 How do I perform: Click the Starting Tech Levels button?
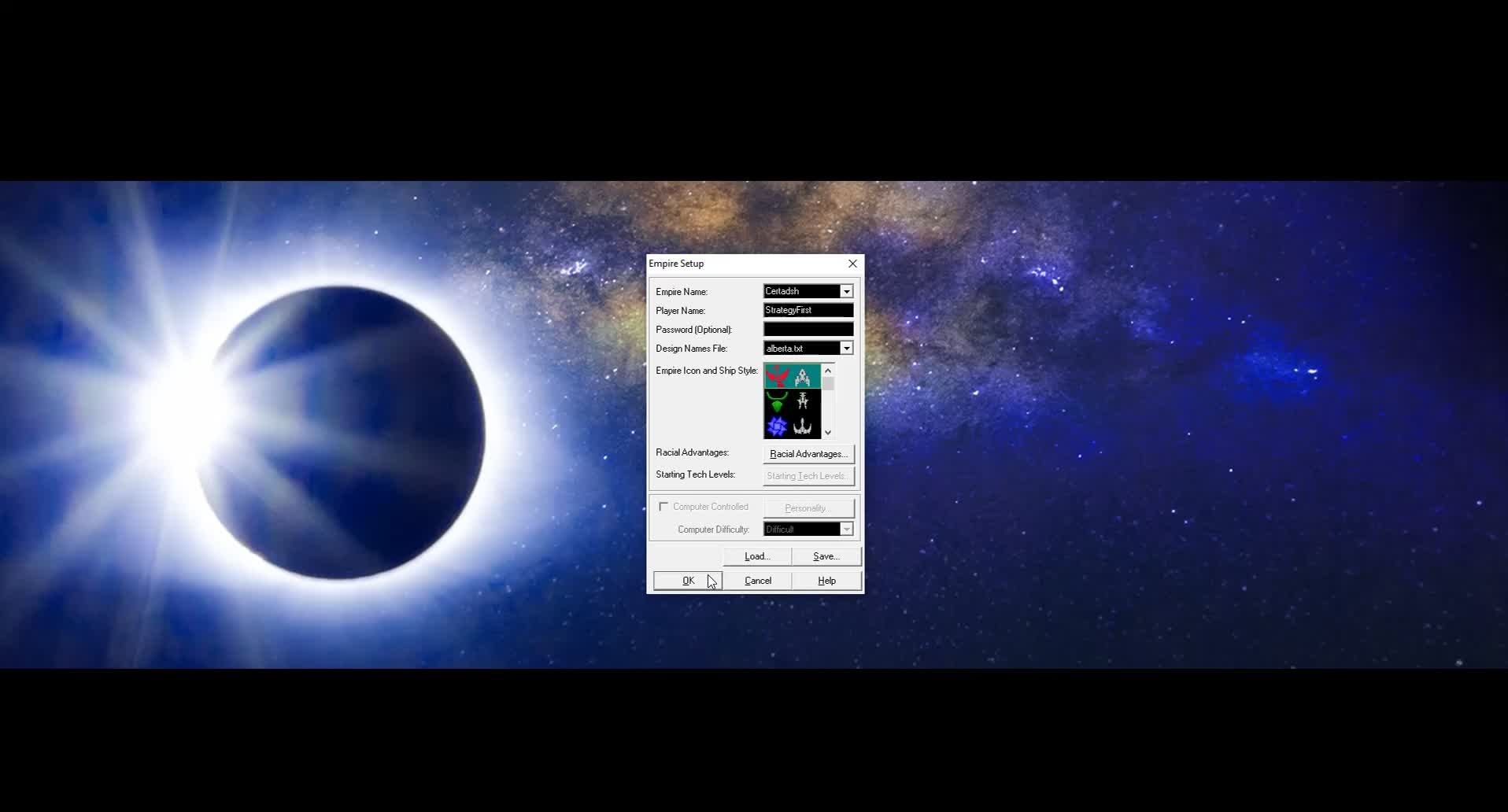(808, 476)
